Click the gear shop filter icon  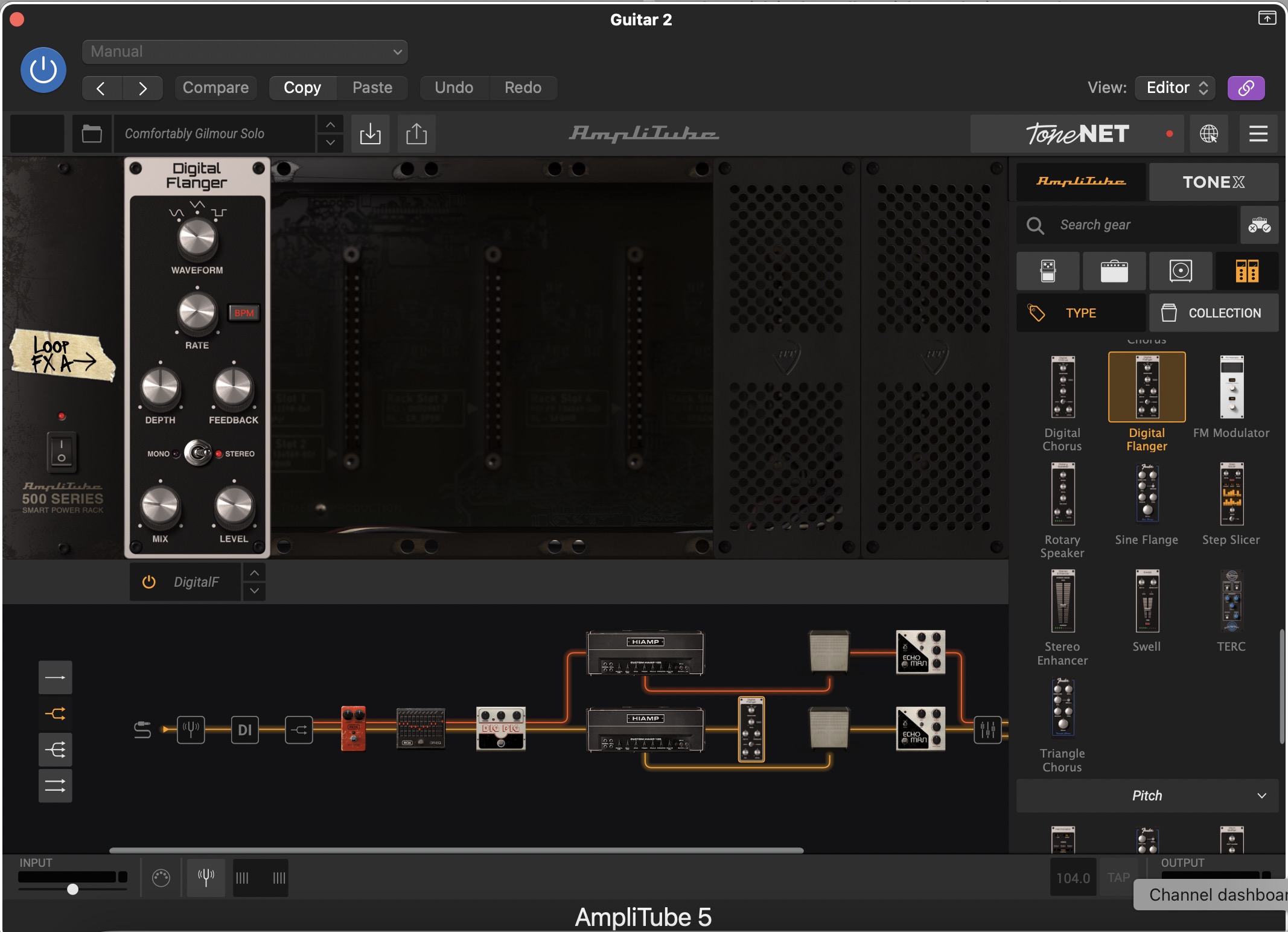click(1260, 225)
